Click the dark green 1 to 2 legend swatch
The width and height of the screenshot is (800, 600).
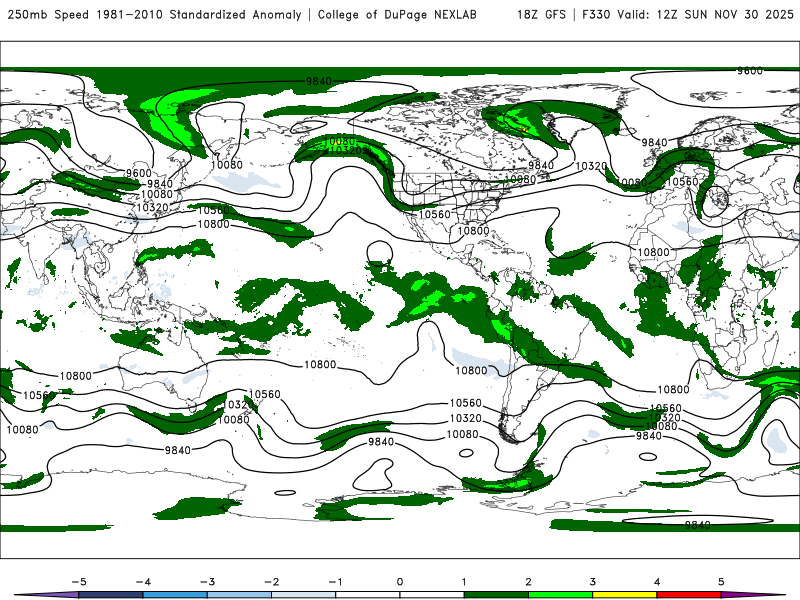point(496,595)
